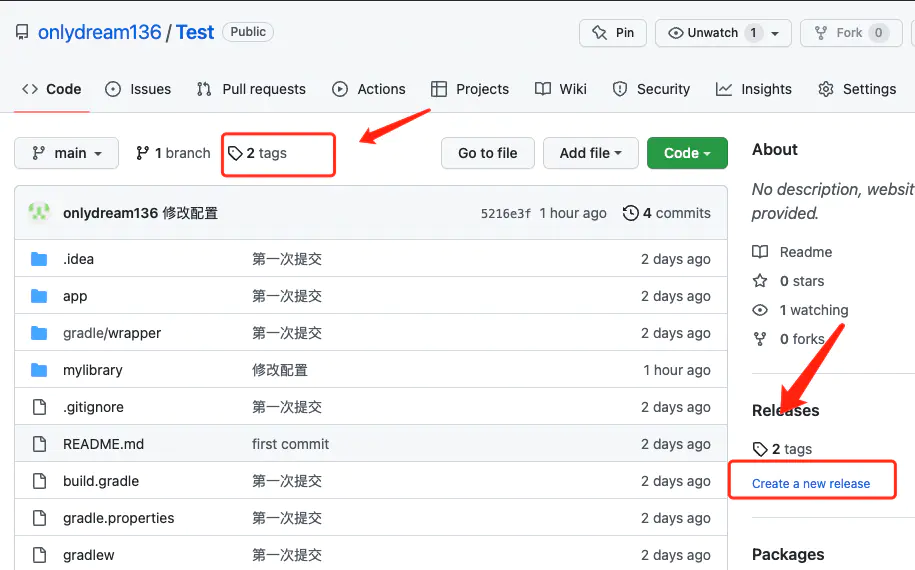Open the Issues tab

click(138, 89)
